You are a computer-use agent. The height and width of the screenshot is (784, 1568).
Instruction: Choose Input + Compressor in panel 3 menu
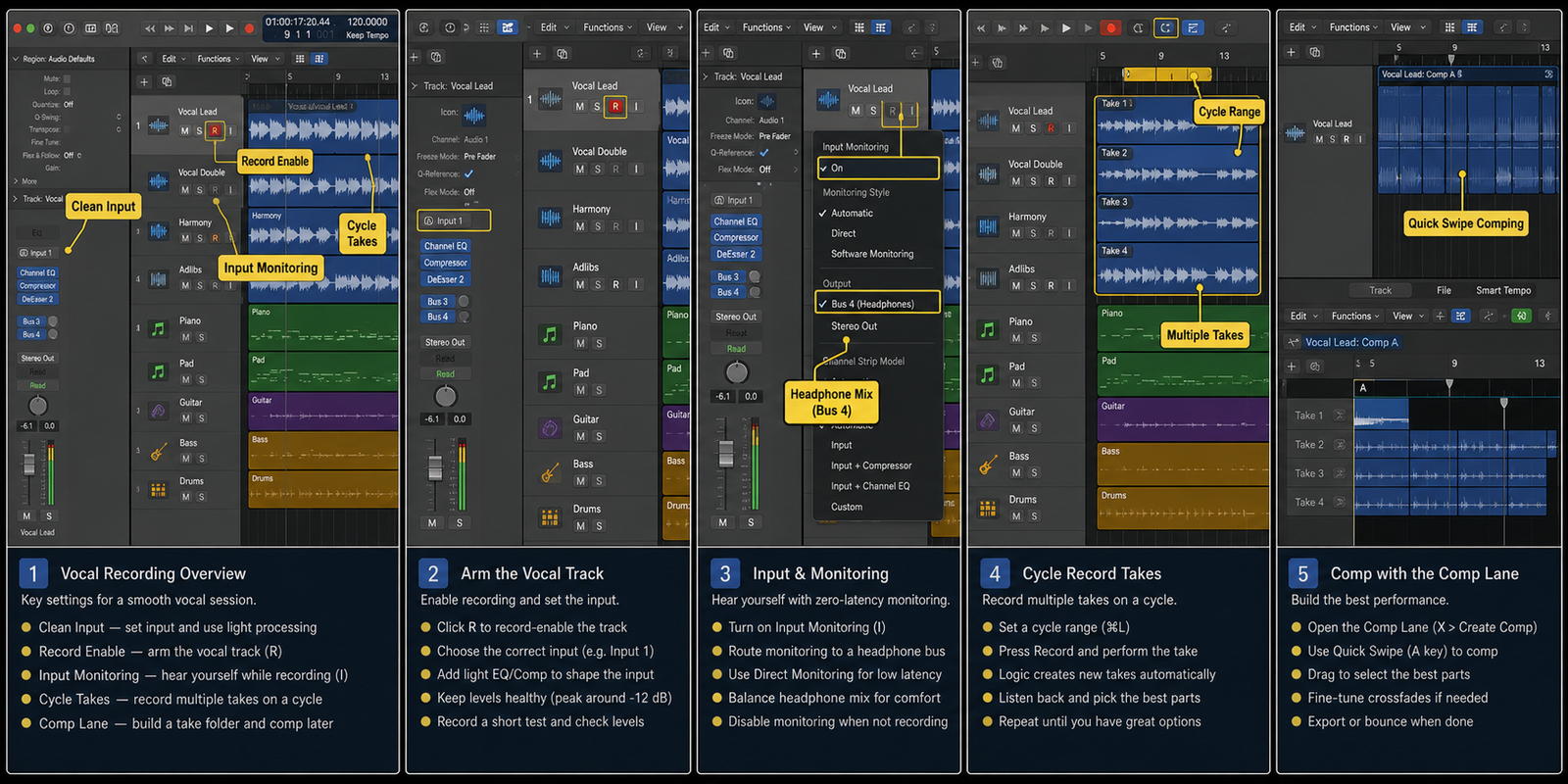871,465
